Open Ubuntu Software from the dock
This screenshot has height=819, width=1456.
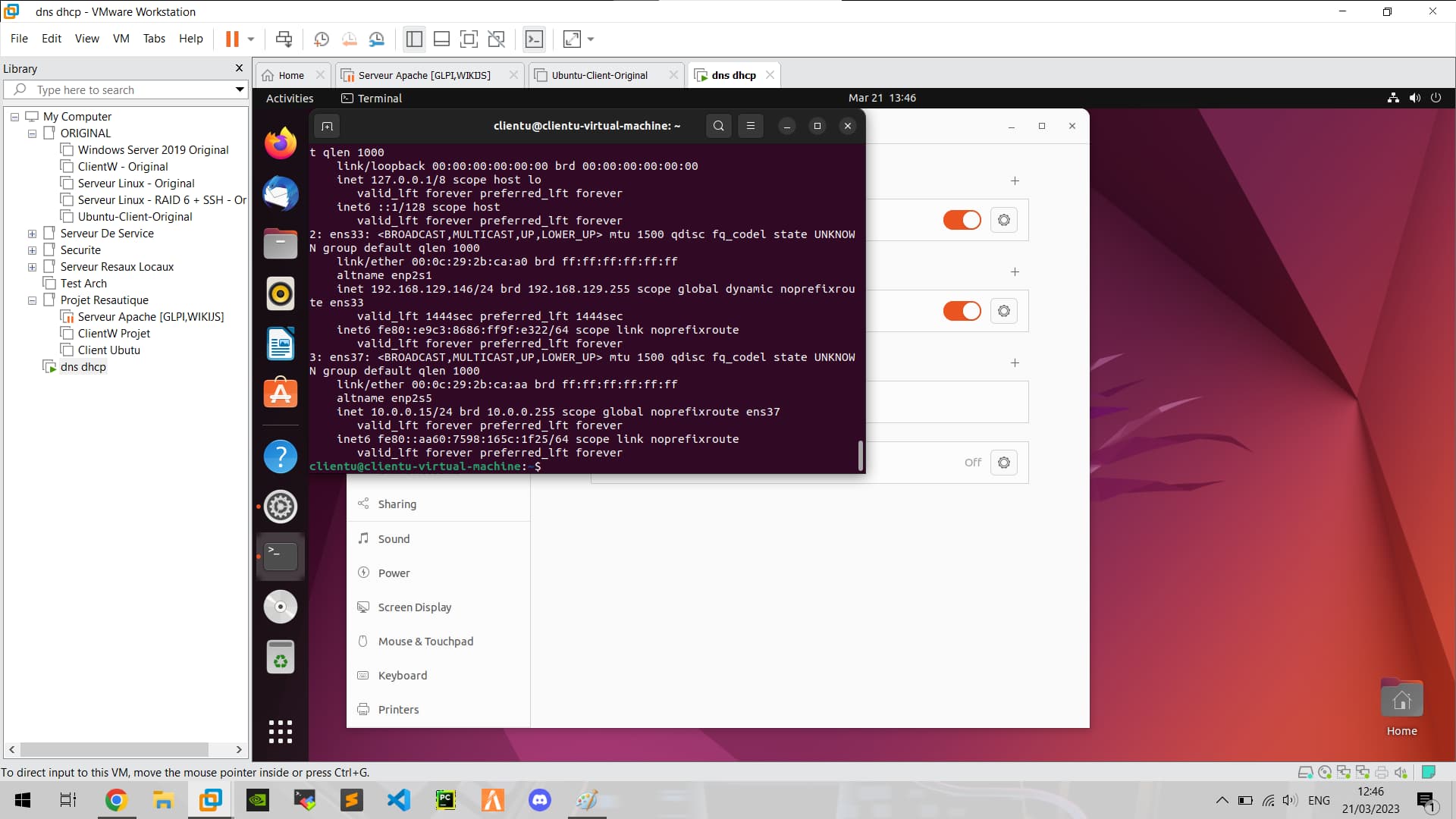[x=281, y=394]
